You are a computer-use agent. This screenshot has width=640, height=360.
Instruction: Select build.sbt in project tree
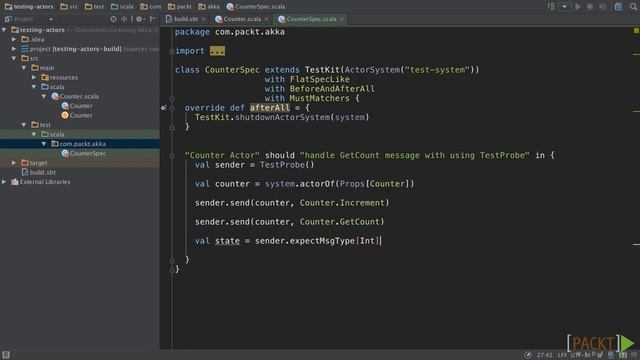click(39, 172)
